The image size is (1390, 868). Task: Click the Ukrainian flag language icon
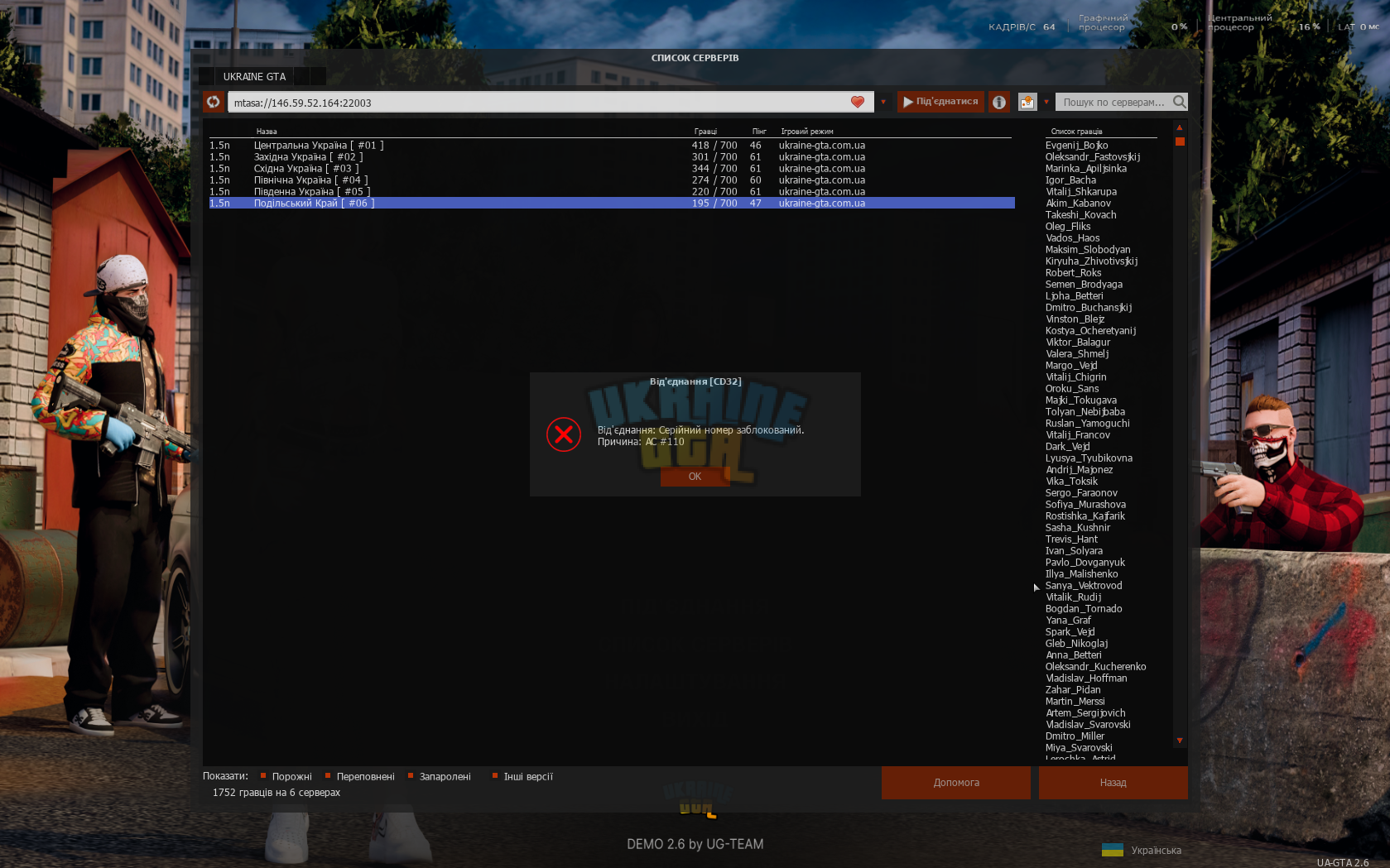(x=1113, y=850)
